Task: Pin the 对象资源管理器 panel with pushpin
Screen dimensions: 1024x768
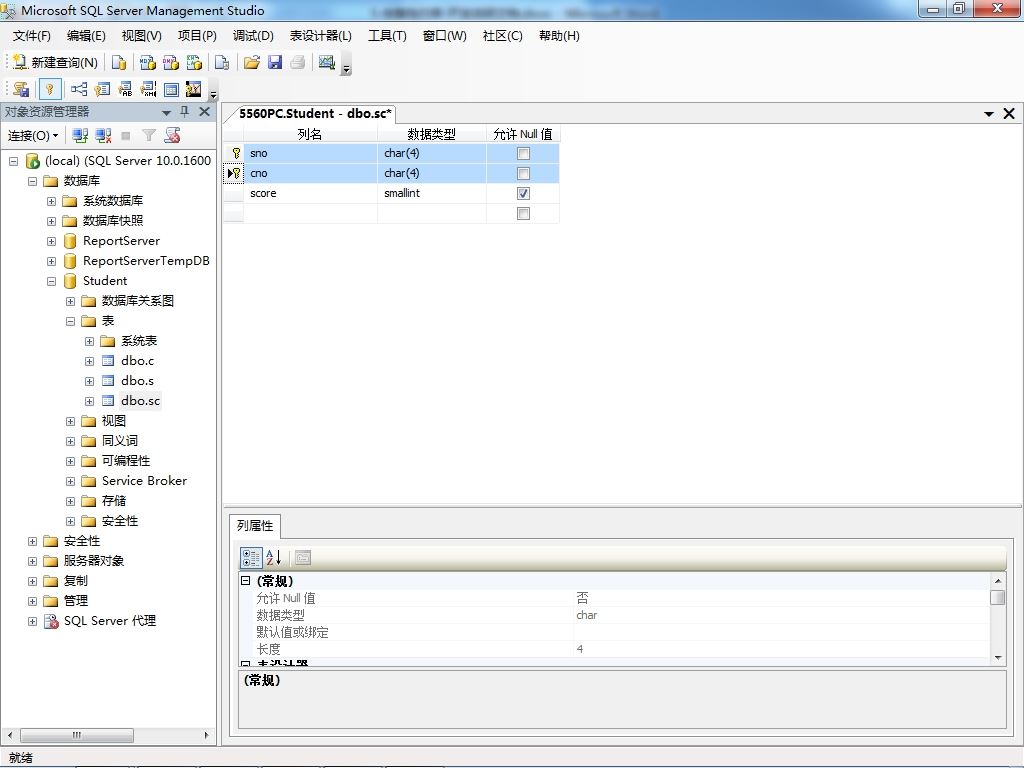Action: coord(185,112)
